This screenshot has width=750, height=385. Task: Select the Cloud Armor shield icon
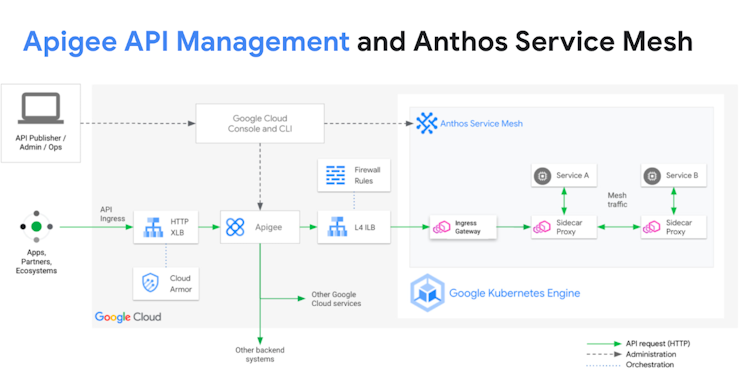(151, 283)
